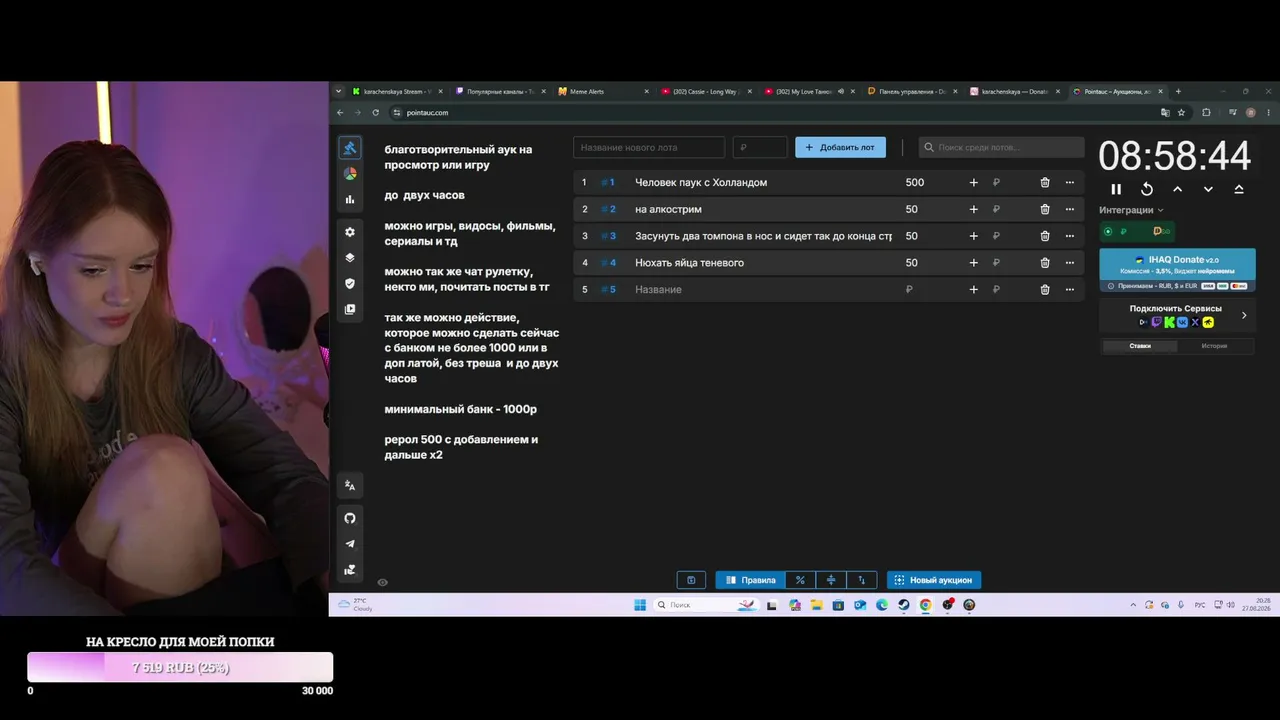Click the Добавить лот button
This screenshot has width=1280, height=720.
point(840,147)
